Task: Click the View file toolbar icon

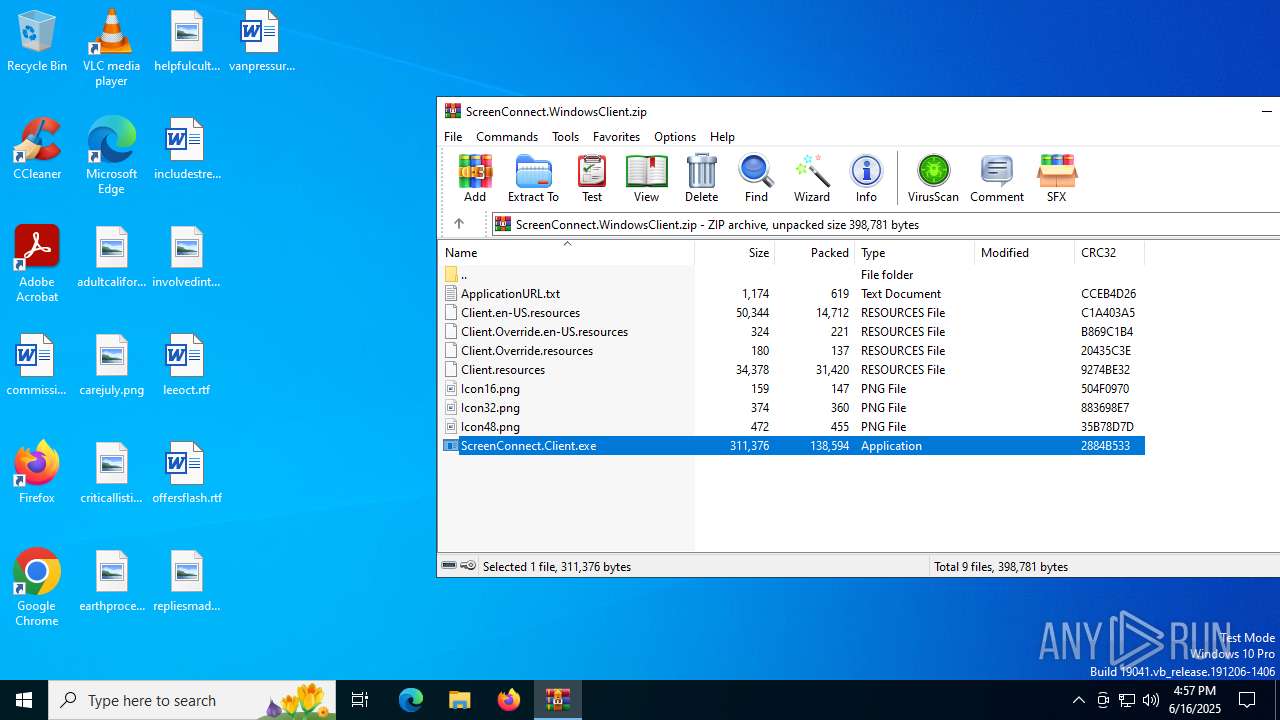Action: tap(646, 179)
